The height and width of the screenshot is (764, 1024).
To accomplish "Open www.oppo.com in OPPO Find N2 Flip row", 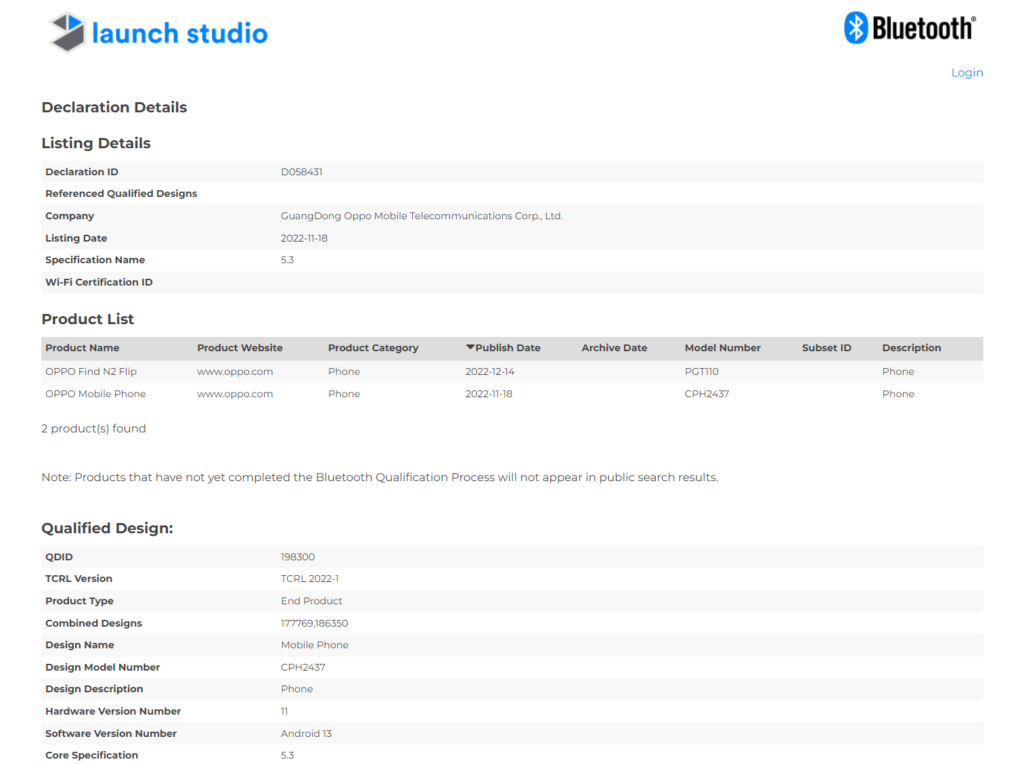I will pyautogui.click(x=234, y=372).
